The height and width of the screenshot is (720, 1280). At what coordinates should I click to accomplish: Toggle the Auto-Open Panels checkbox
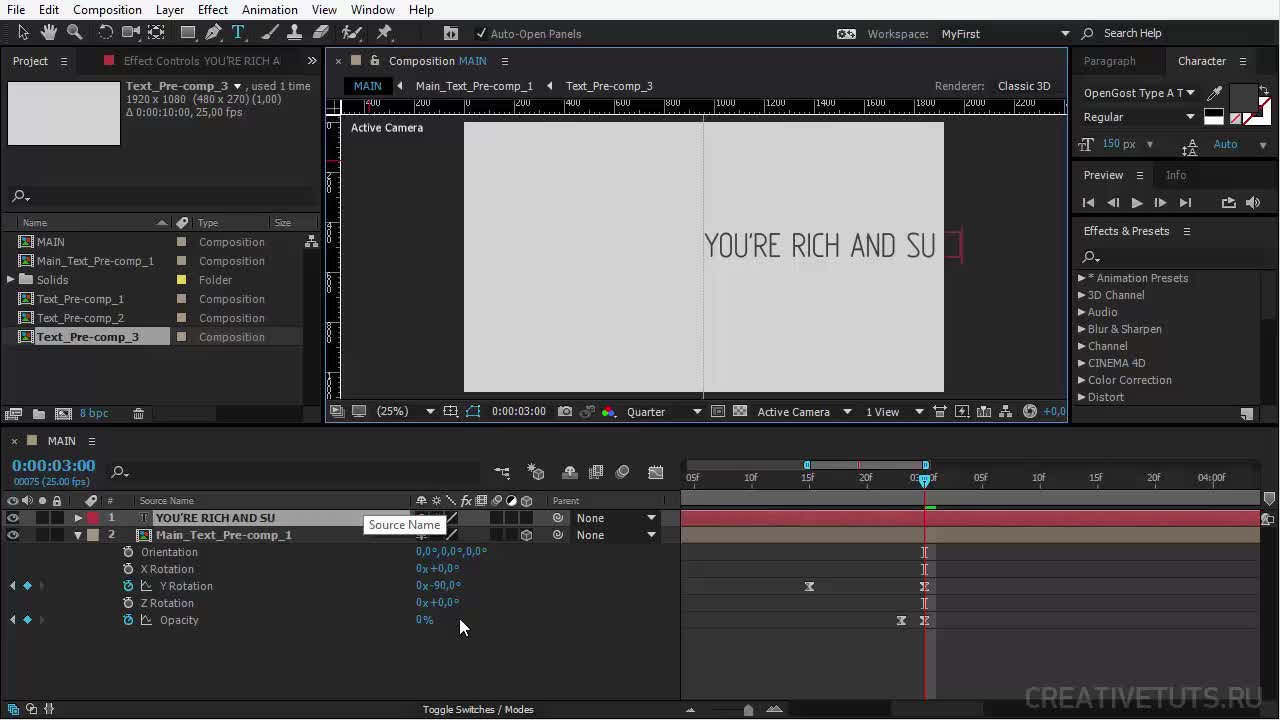[x=481, y=34]
